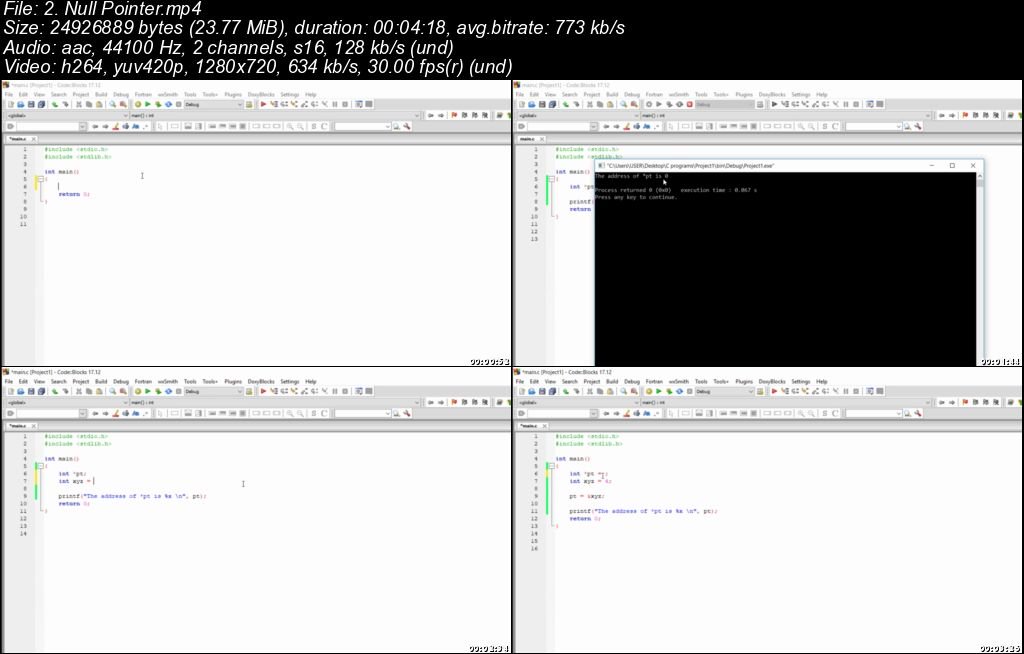Click the Stop debugger icon in bottom-left frame
This screenshot has height=654, width=1024.
point(345,391)
